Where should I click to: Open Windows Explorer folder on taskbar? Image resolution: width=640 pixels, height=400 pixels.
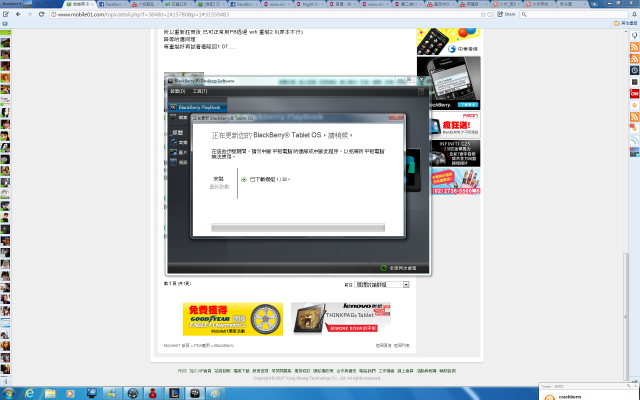pos(50,393)
